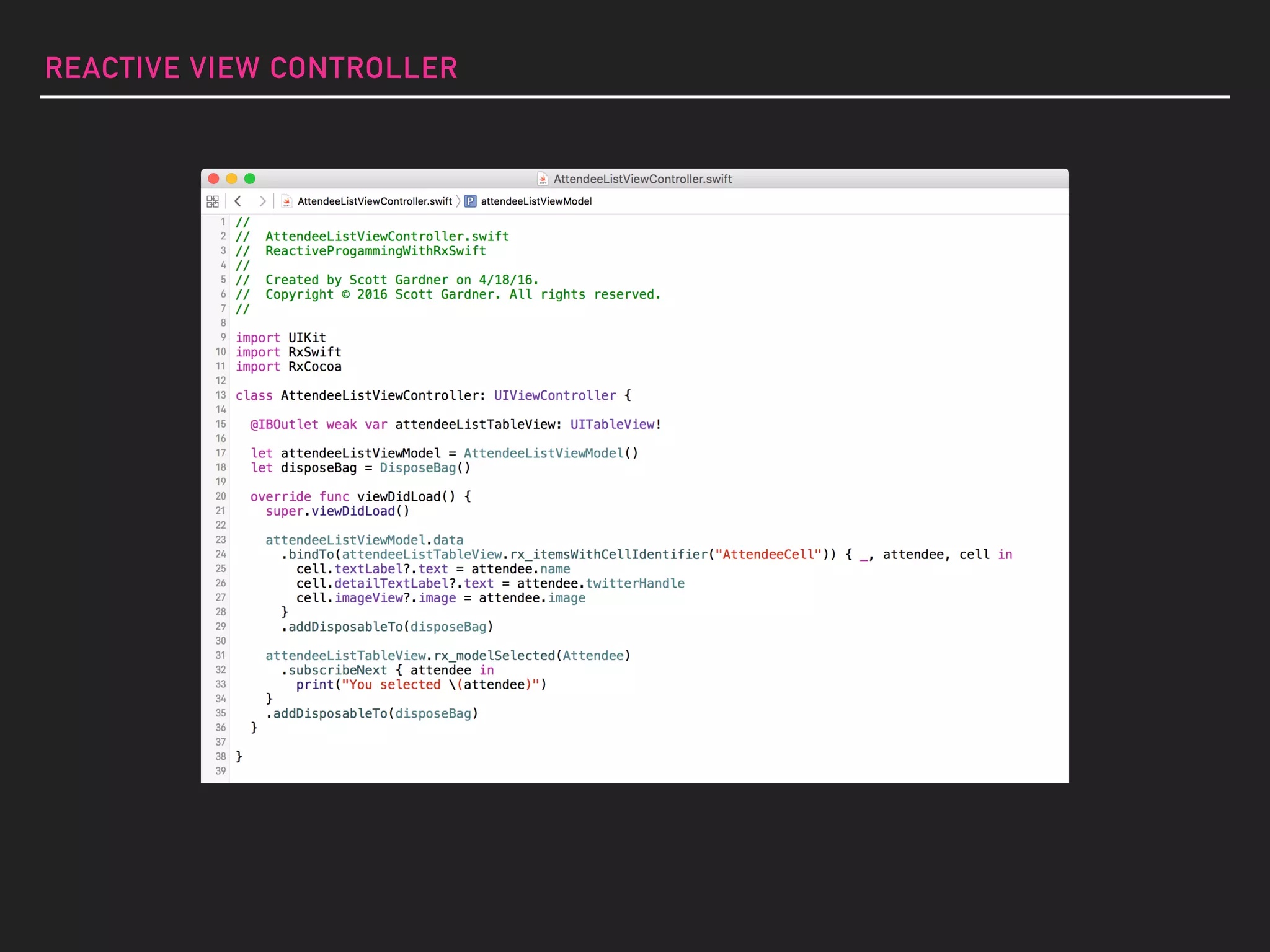Screen dimensions: 1270x952
Task: Click the UITableView type in the outlet
Action: click(x=612, y=425)
